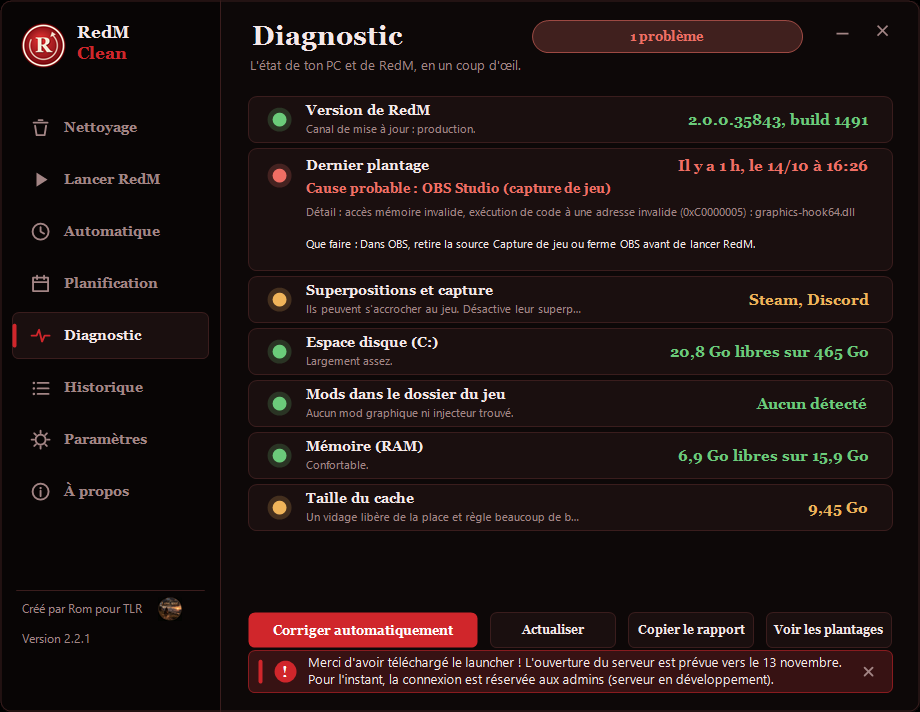Close the RedM Clean window
920x712 pixels.
(x=882, y=31)
